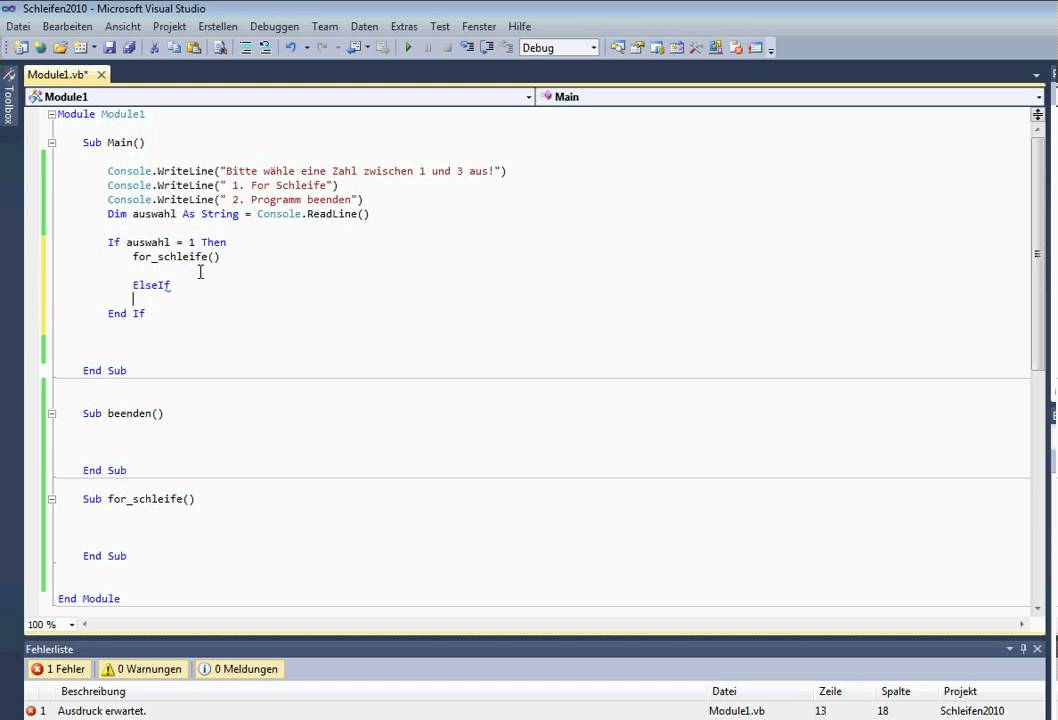The image size is (1058, 720).
Task: Toggle the 0 Warnungen filter button
Action: [142, 669]
